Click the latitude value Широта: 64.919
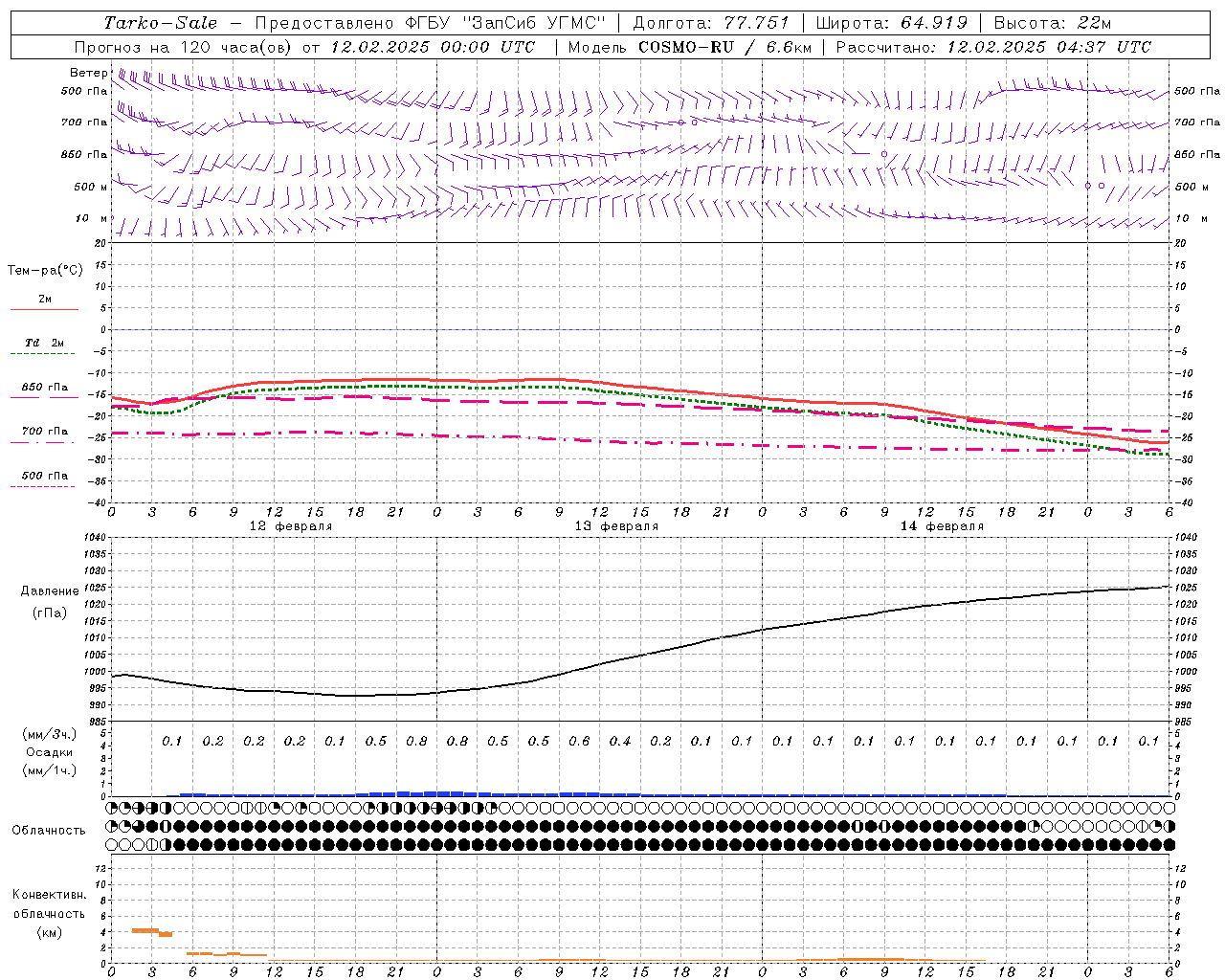 pos(892,23)
